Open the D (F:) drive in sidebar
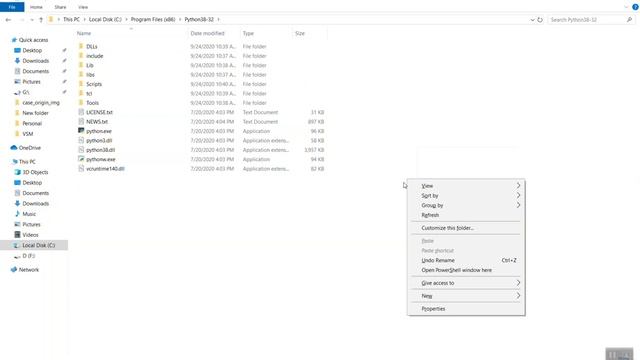This screenshot has width=640, height=360. coord(29,256)
